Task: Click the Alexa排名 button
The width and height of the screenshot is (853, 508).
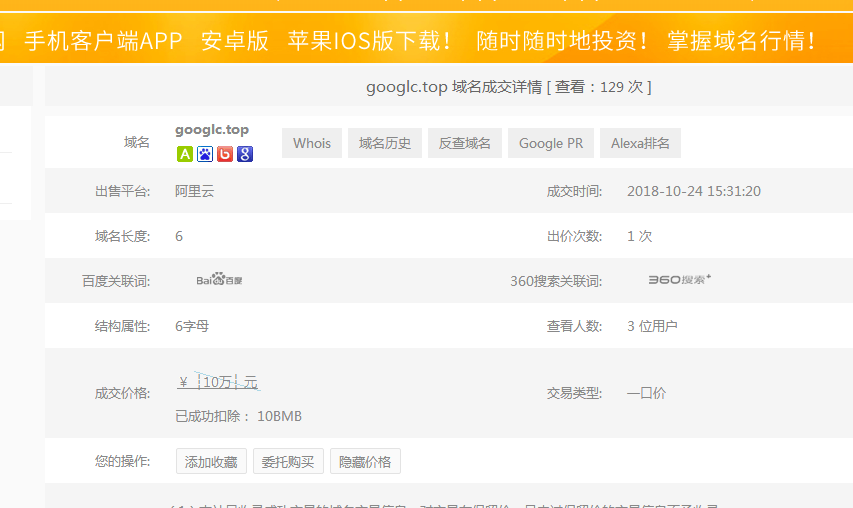Action: pos(640,143)
